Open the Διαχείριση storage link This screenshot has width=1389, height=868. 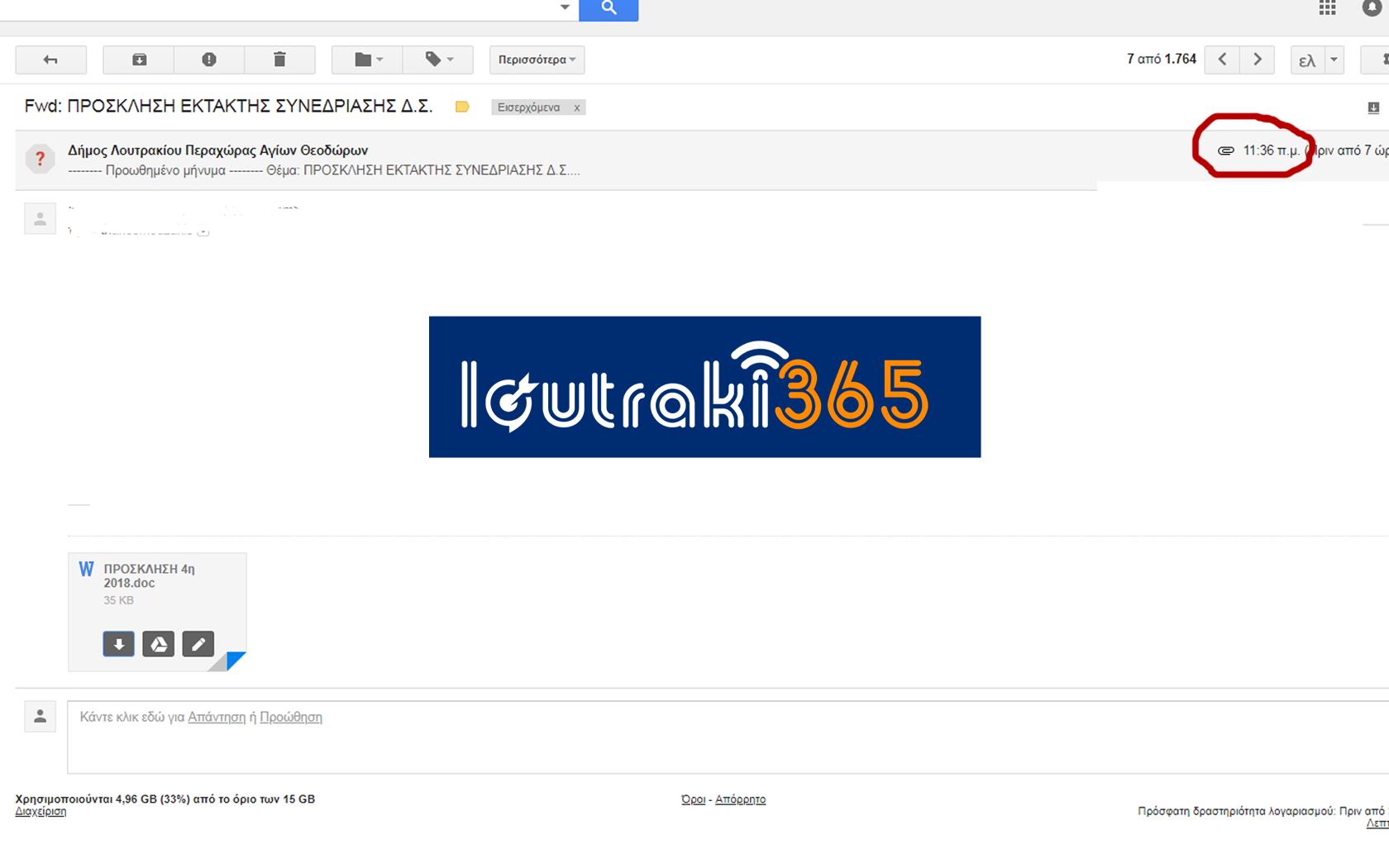(41, 812)
